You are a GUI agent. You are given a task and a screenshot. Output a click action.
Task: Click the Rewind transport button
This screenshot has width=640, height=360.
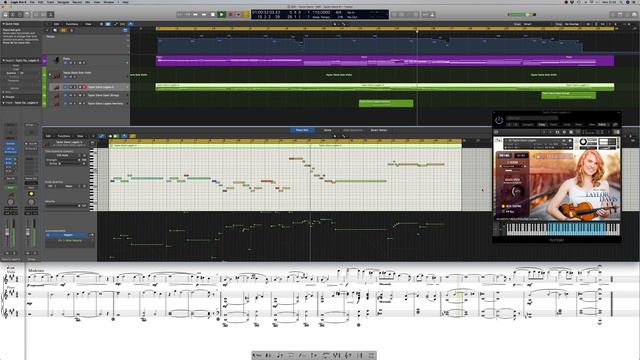coord(196,14)
